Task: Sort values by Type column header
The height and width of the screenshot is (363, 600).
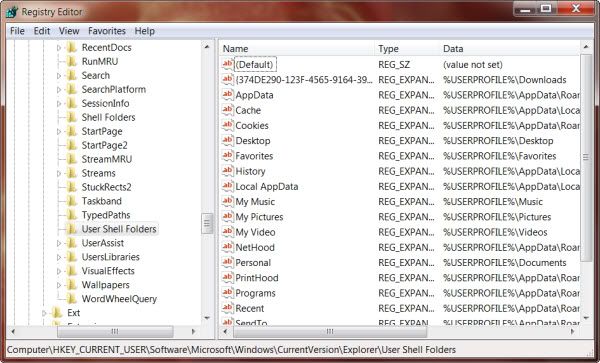Action: coord(408,49)
